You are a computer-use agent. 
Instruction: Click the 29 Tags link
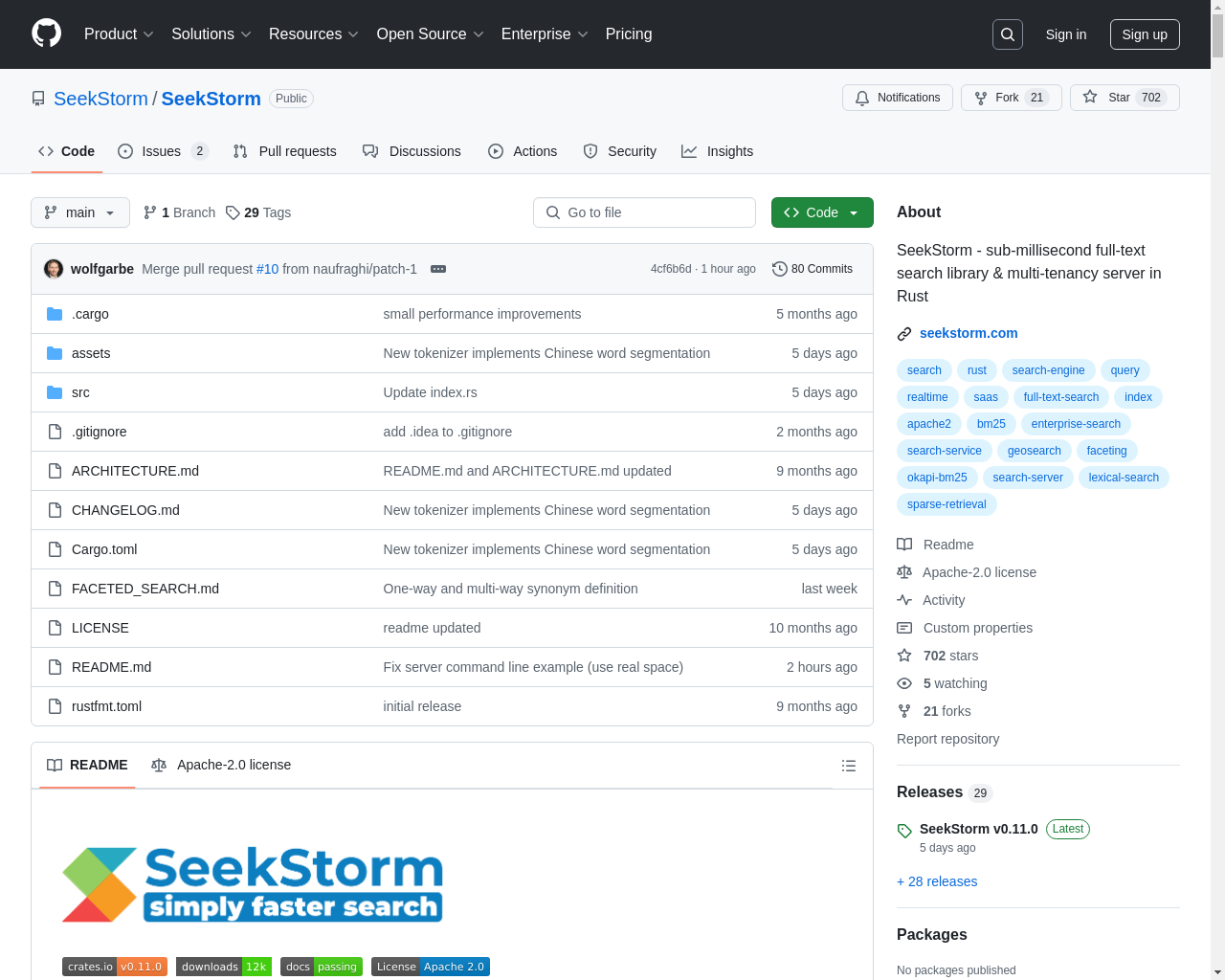(258, 212)
